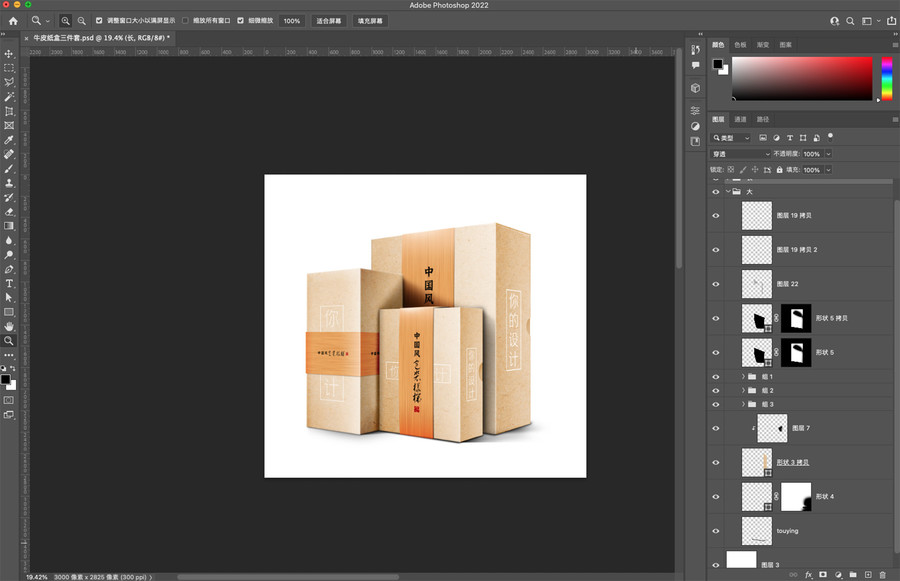Toggle the resize windows to fit checkbox
This screenshot has height=581, width=900.
pyautogui.click(x=99, y=21)
